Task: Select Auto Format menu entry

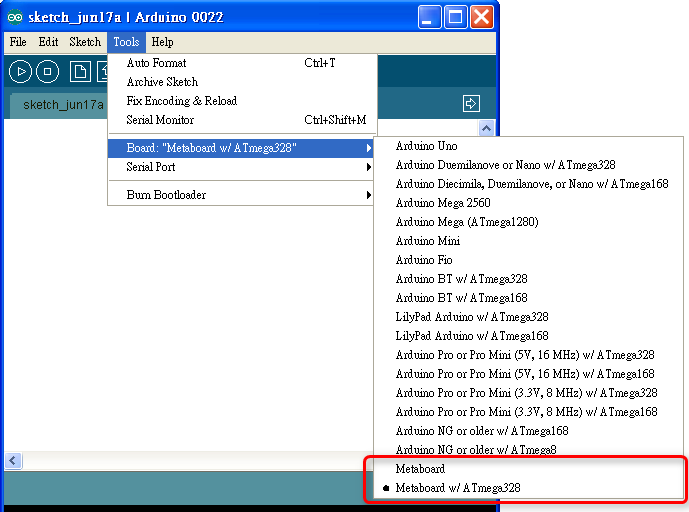Action: click(243, 63)
